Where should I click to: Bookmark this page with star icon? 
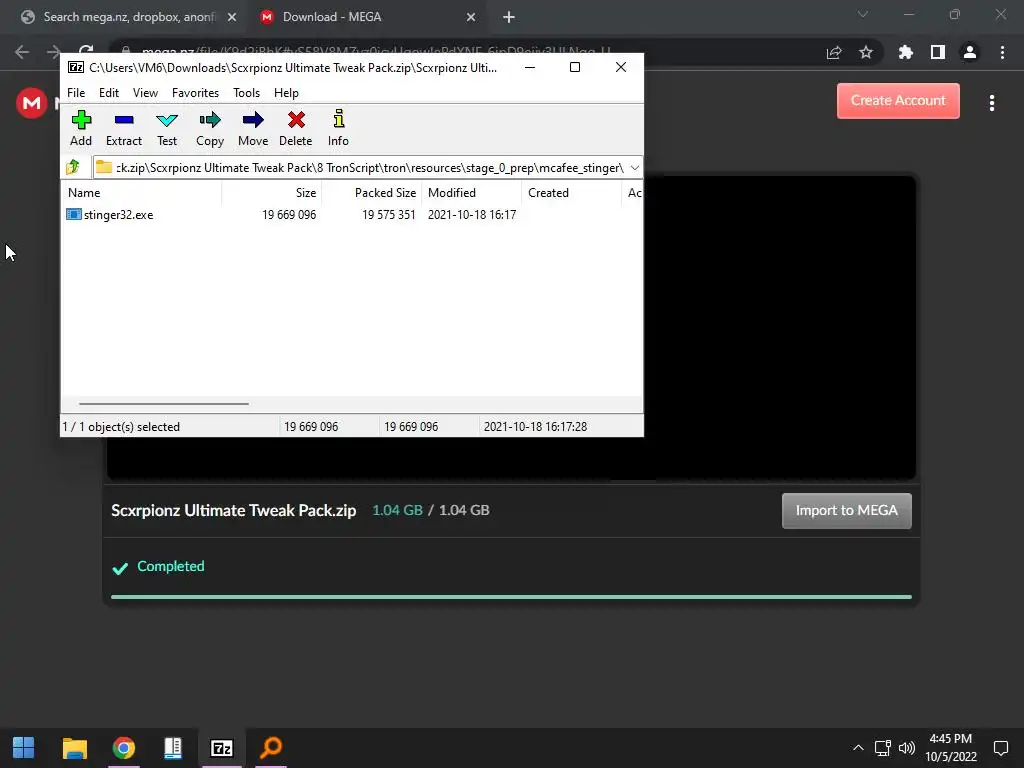tap(866, 53)
